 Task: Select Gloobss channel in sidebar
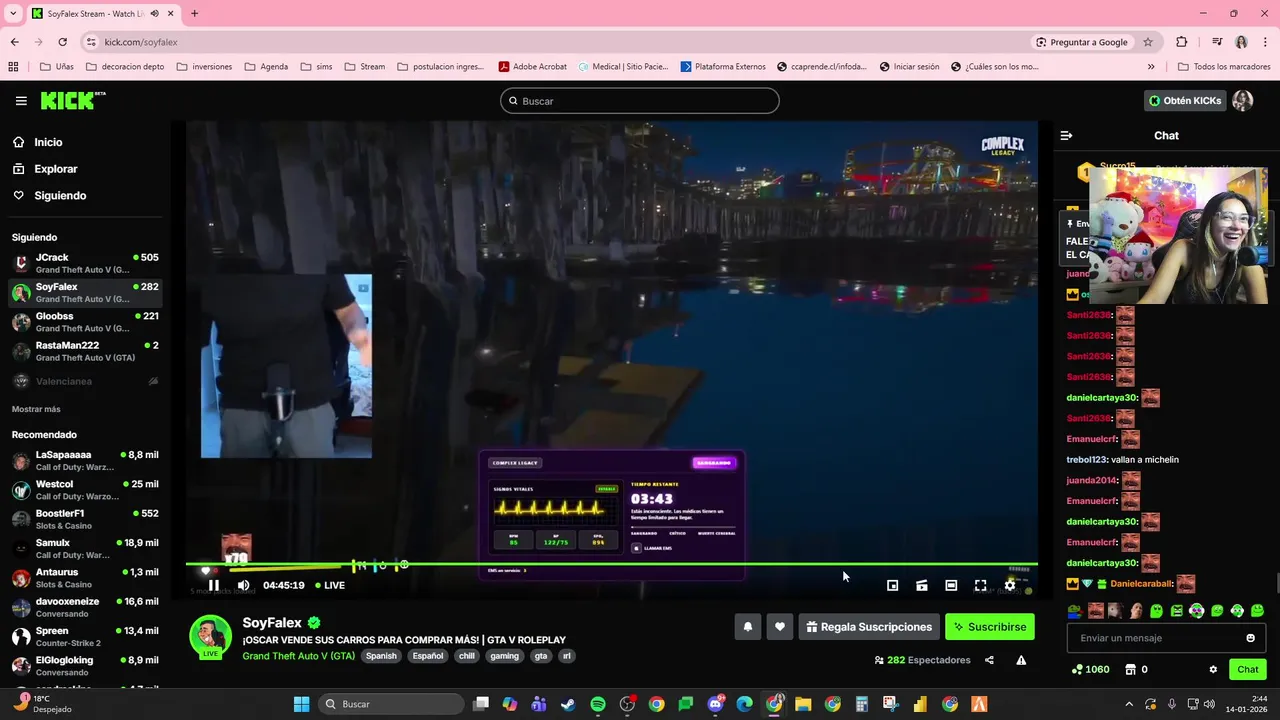click(84, 322)
